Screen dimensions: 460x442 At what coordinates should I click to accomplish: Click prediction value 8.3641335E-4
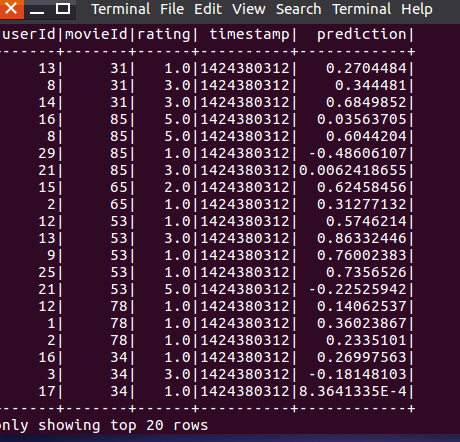[x=353, y=392]
